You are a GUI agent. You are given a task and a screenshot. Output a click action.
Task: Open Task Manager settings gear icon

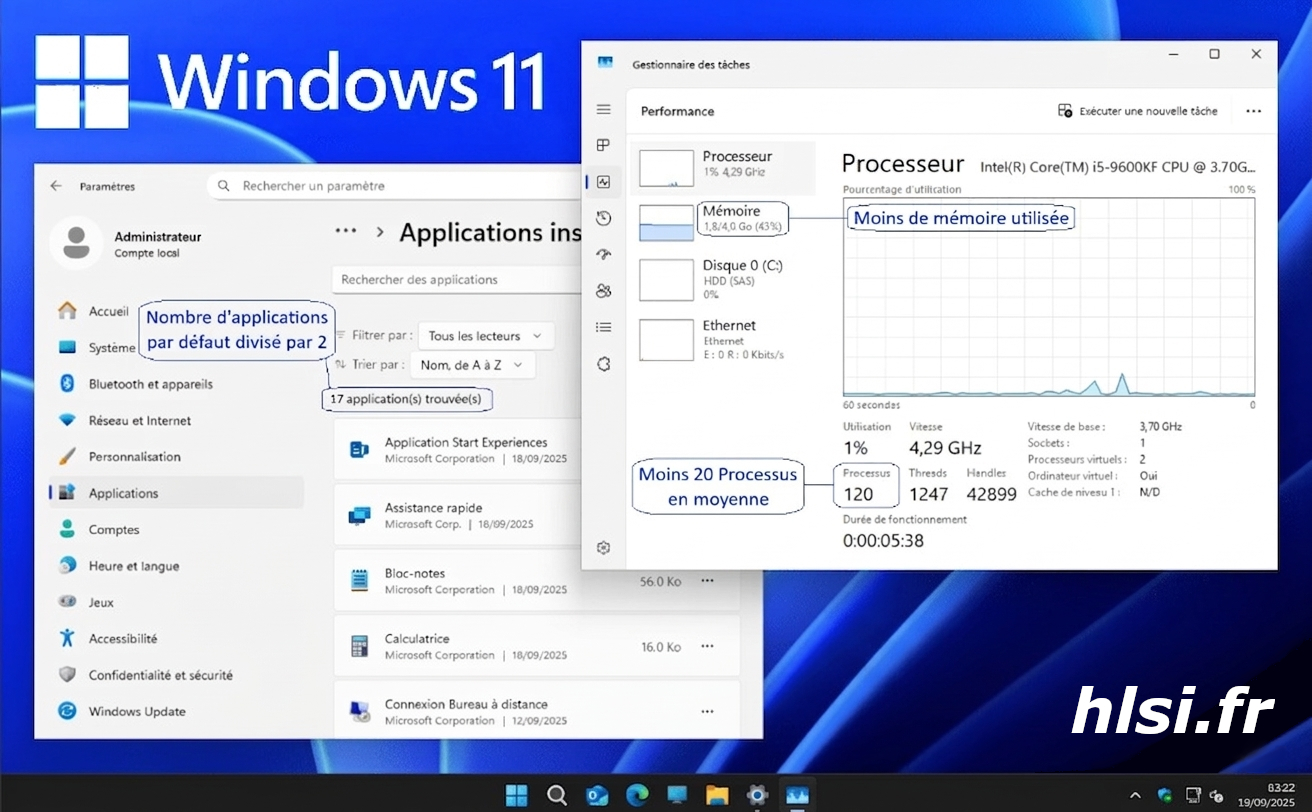[x=603, y=548]
